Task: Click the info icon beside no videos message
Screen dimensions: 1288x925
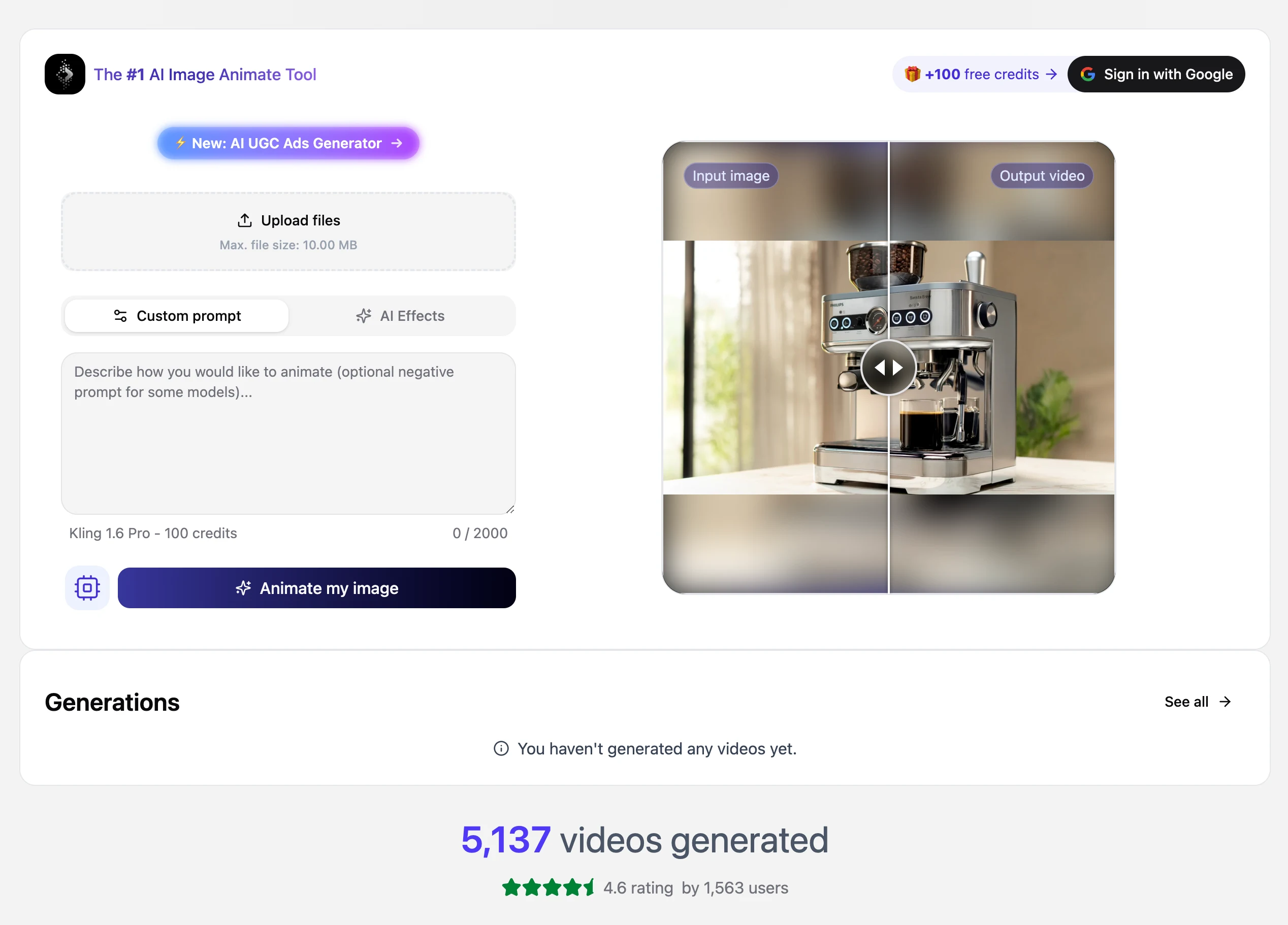Action: tap(501, 748)
